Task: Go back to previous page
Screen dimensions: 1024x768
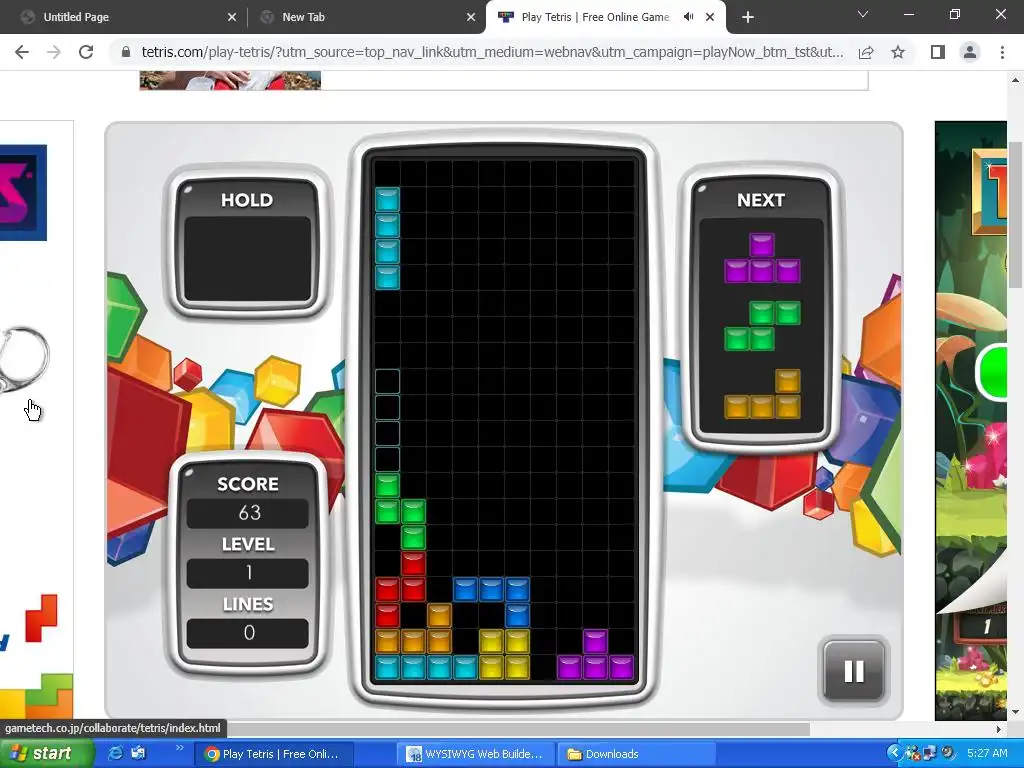Action: click(22, 52)
